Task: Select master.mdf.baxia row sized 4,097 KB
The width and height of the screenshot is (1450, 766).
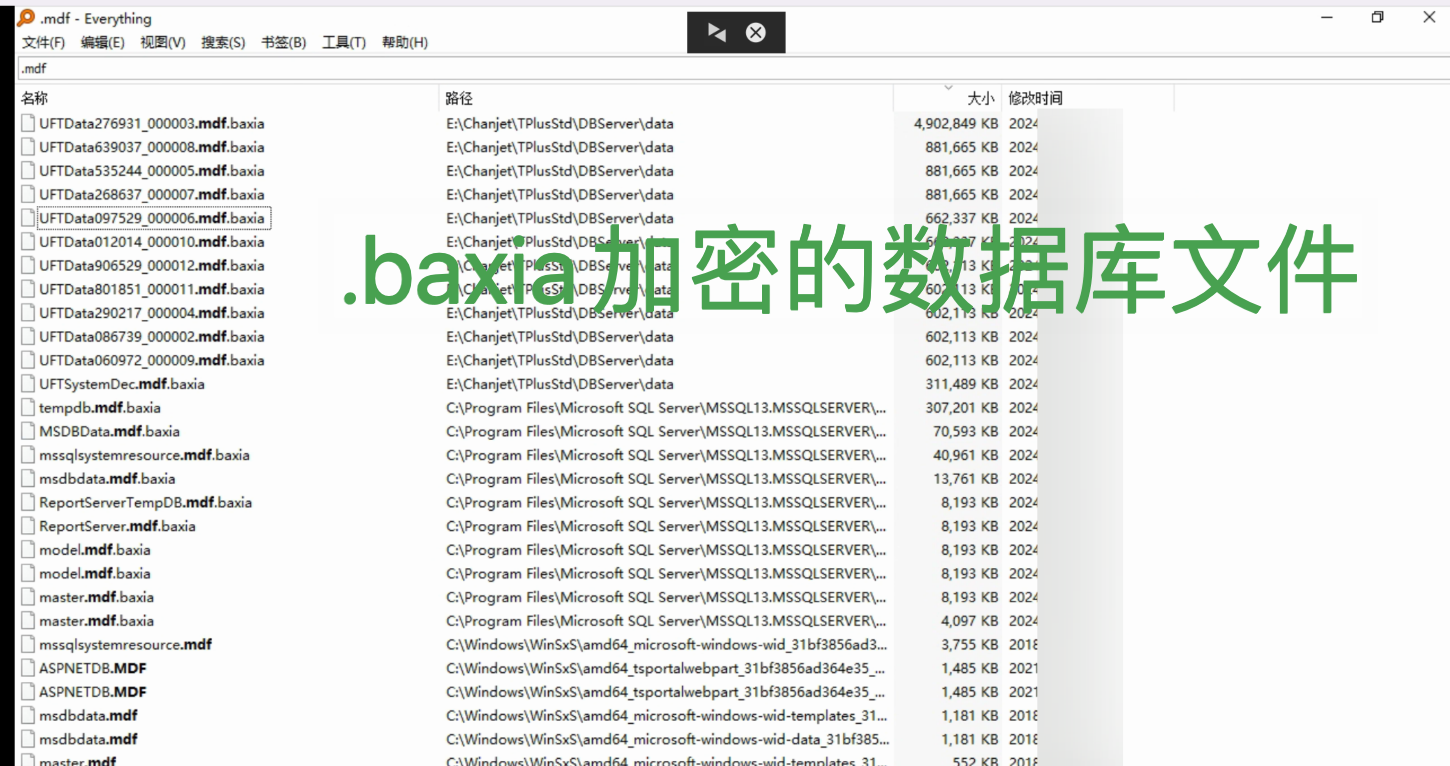Action: (x=97, y=621)
